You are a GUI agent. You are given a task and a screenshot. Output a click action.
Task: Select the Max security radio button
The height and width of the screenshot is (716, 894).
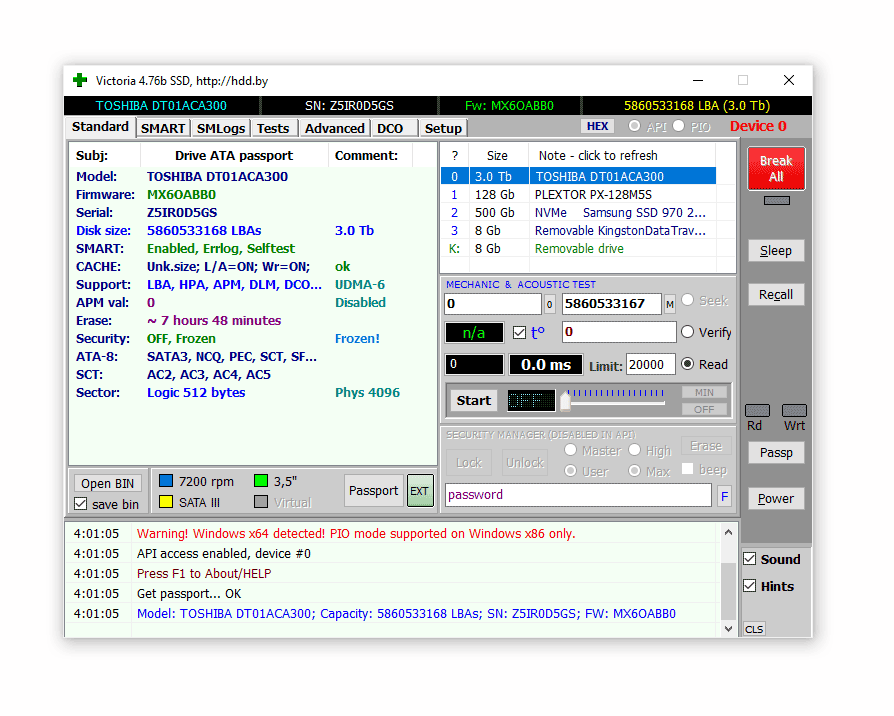click(635, 471)
